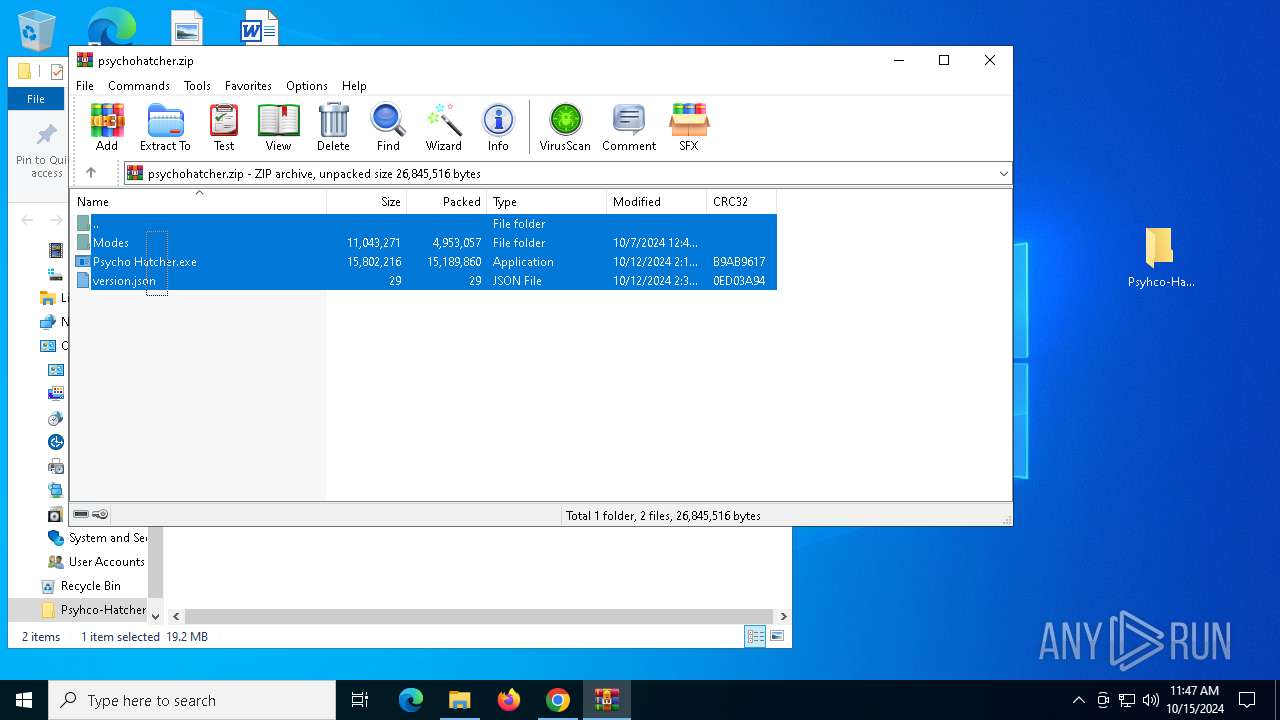Open Word document desktop icon
Viewport: 1280px width, 720px height.
pos(259,28)
